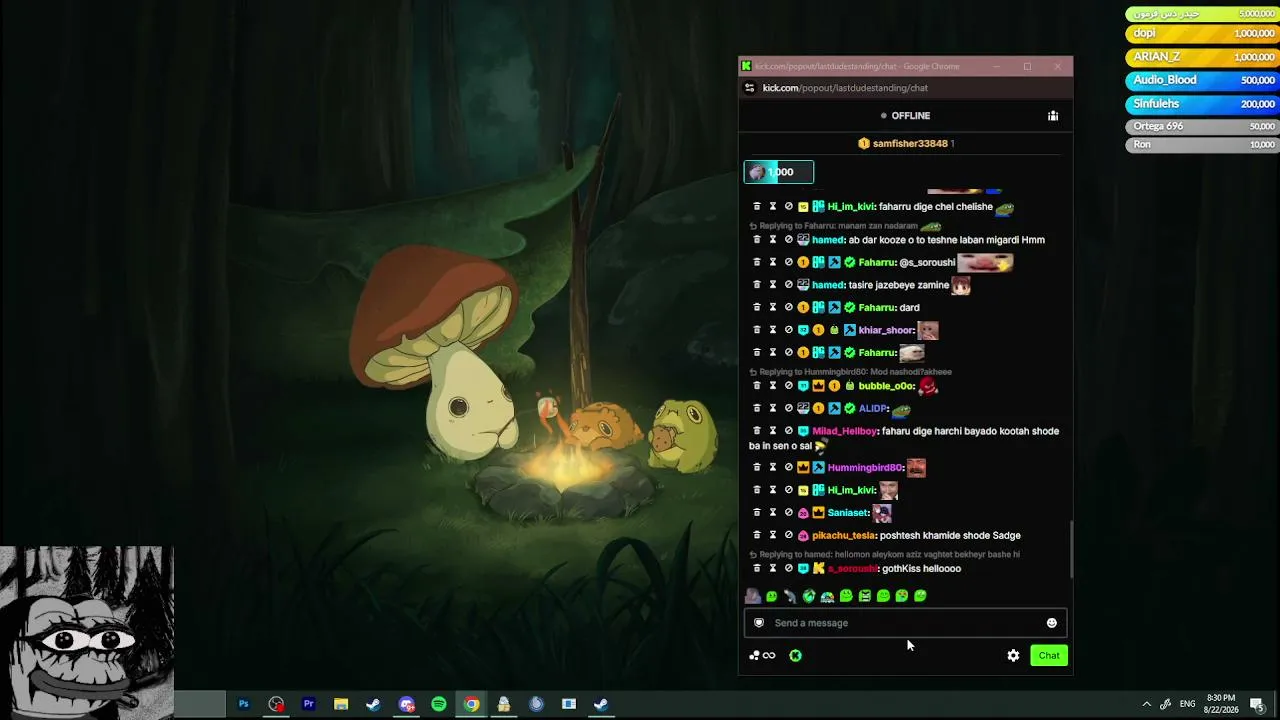Screen dimensions: 1280x720
Task: Open Discord from the taskbar
Action: 406,704
